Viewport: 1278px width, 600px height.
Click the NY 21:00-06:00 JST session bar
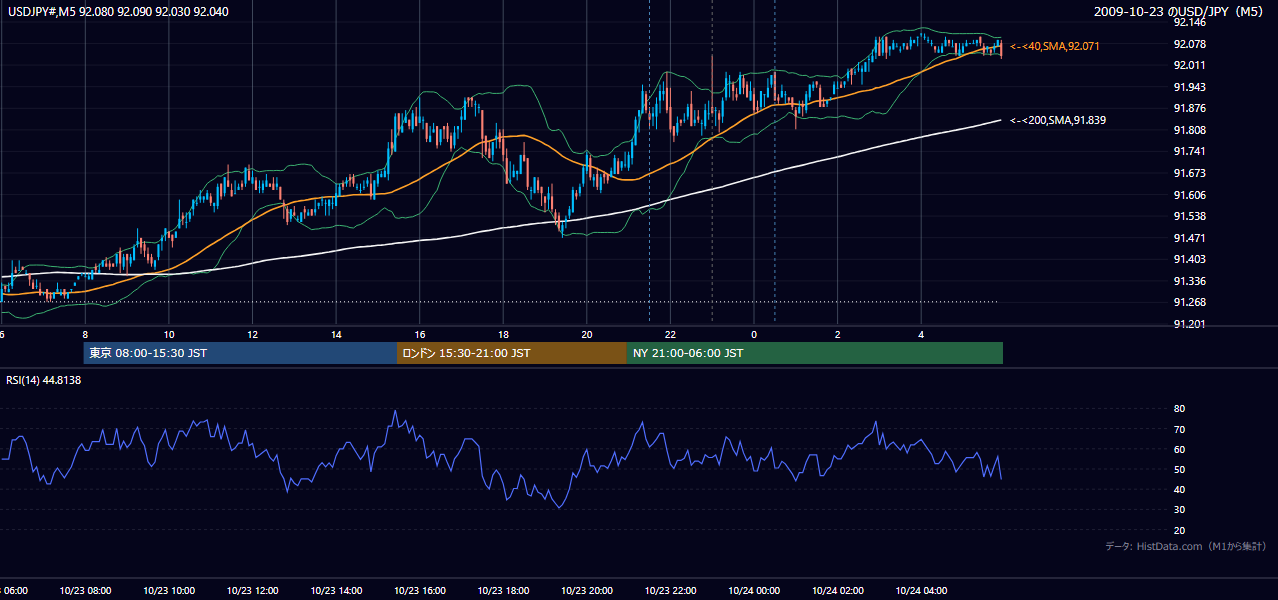point(815,353)
